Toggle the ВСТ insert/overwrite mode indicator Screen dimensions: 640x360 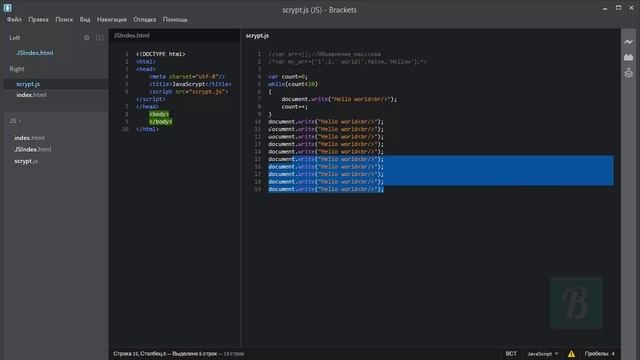(511, 354)
